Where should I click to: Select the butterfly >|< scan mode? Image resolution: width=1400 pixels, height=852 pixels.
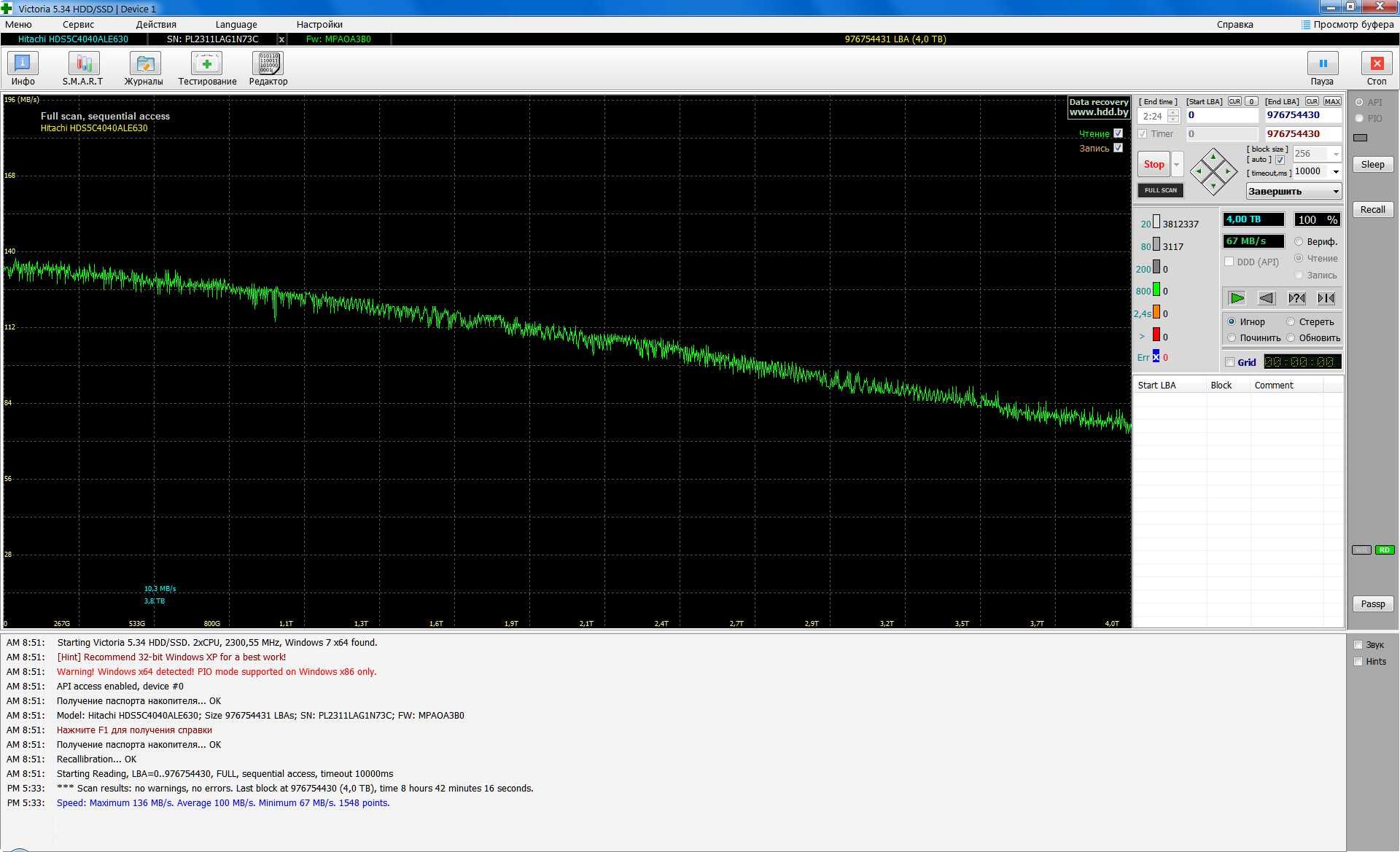1326,298
